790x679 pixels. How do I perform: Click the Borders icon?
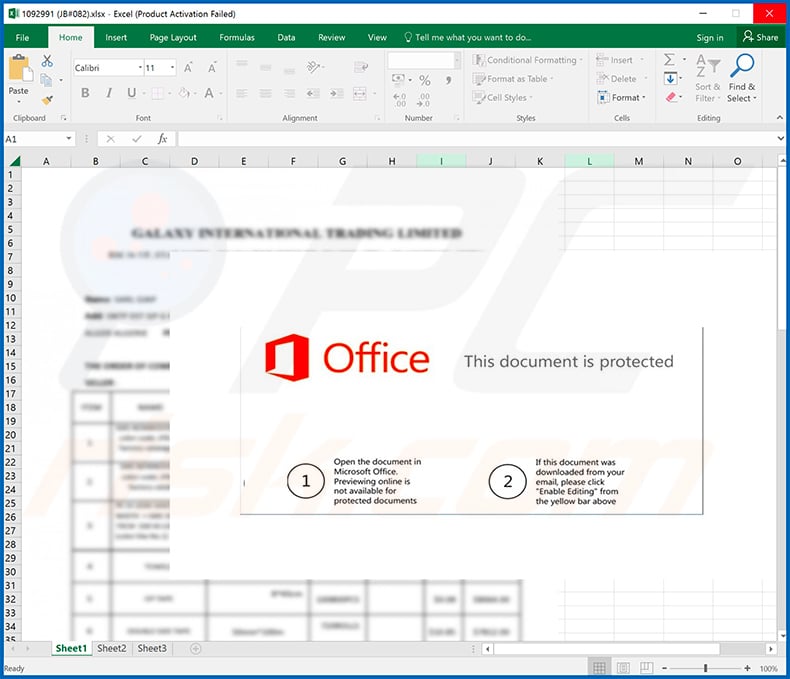tap(158, 93)
